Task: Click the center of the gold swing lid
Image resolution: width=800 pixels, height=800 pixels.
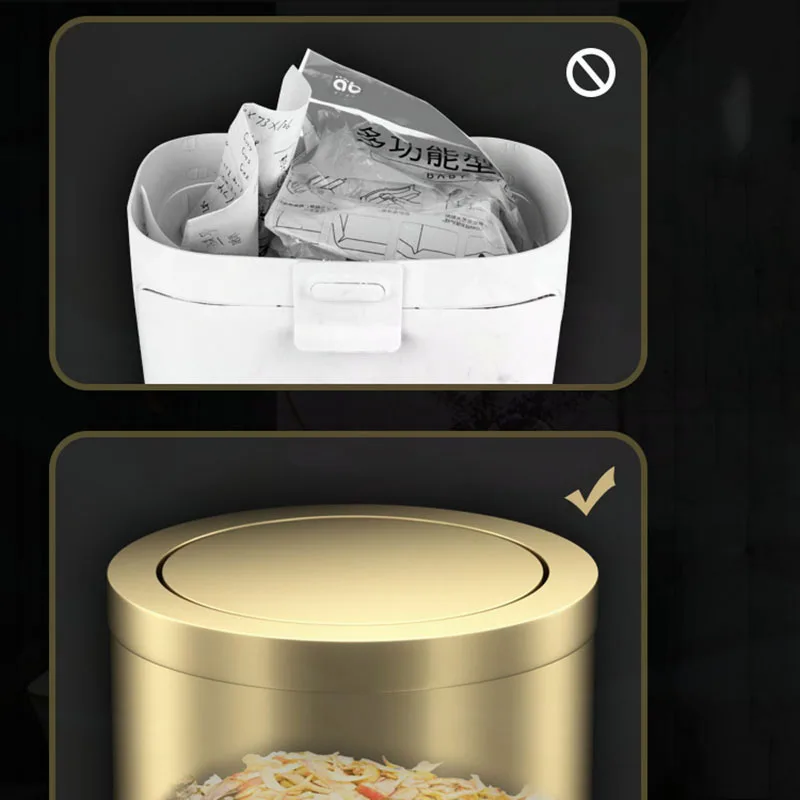Action: tap(355, 570)
